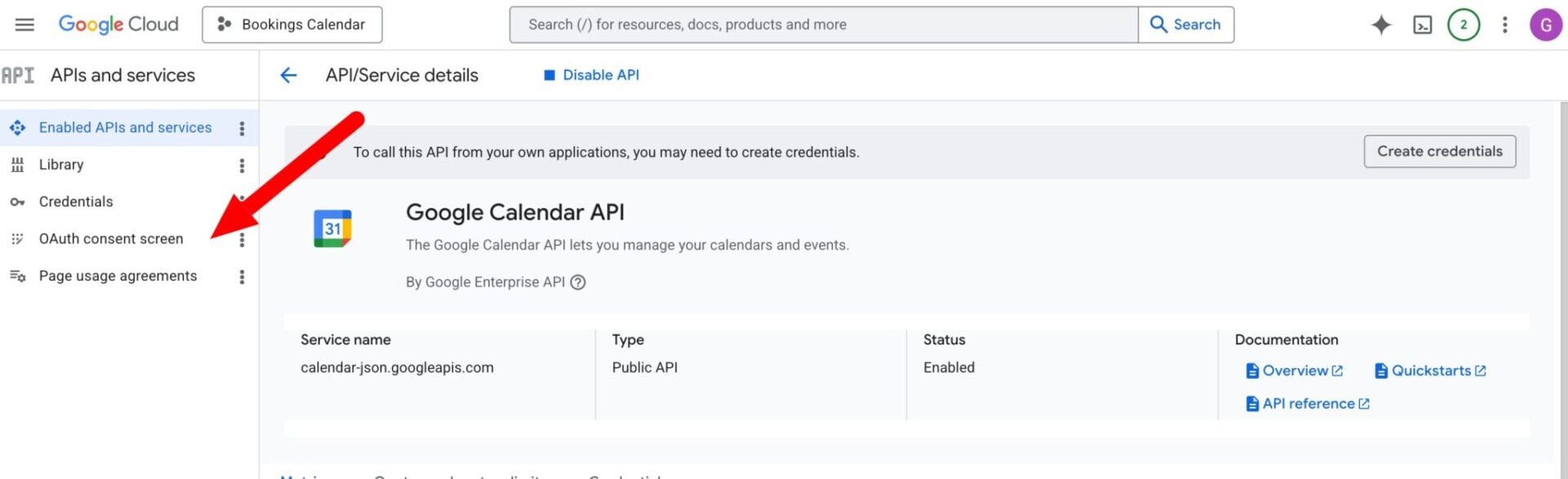Screen dimensions: 1568x479
Task: Open options menu for OAuth consent screen
Action: (242, 240)
